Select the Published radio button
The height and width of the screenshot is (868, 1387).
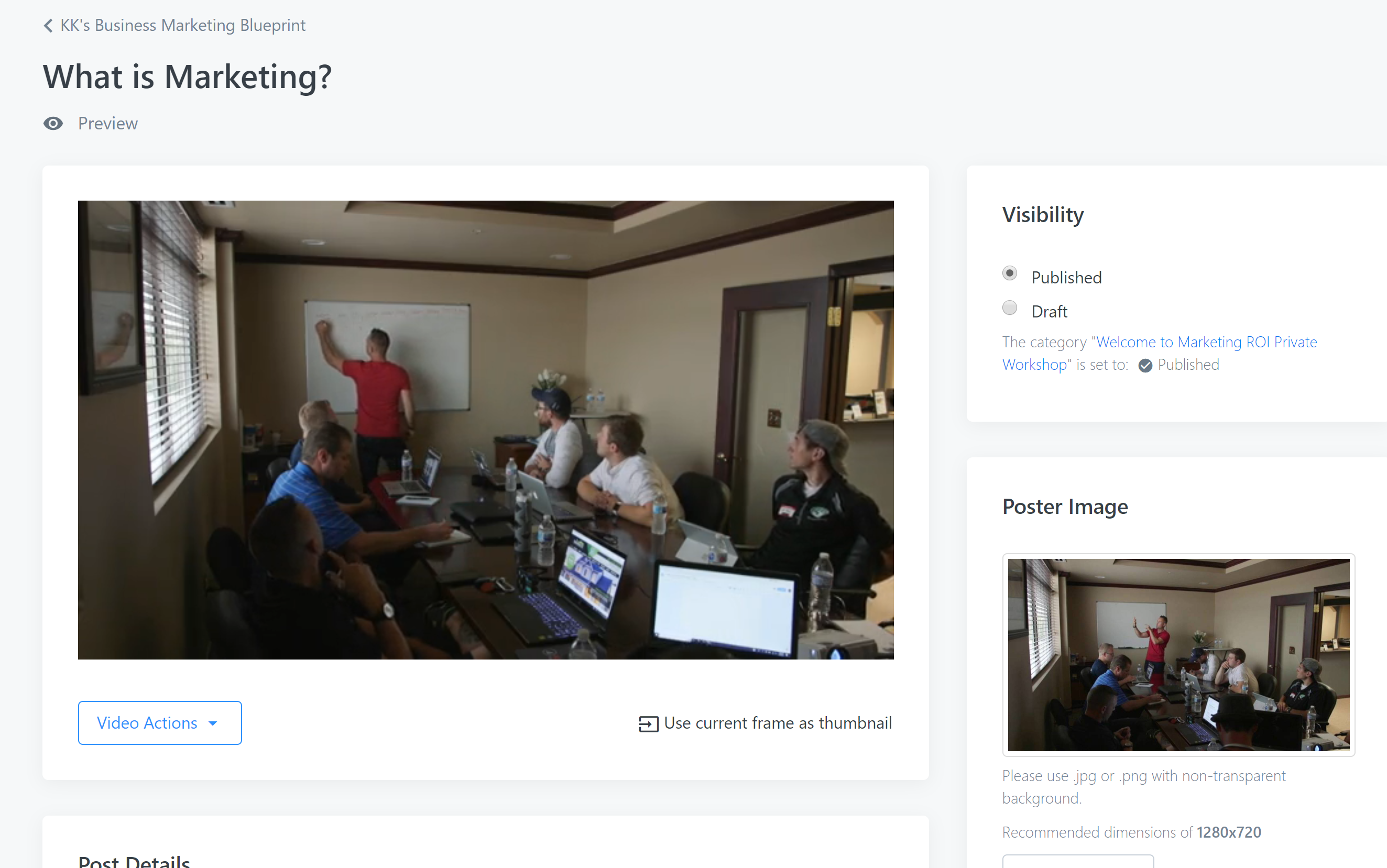[x=1009, y=273]
